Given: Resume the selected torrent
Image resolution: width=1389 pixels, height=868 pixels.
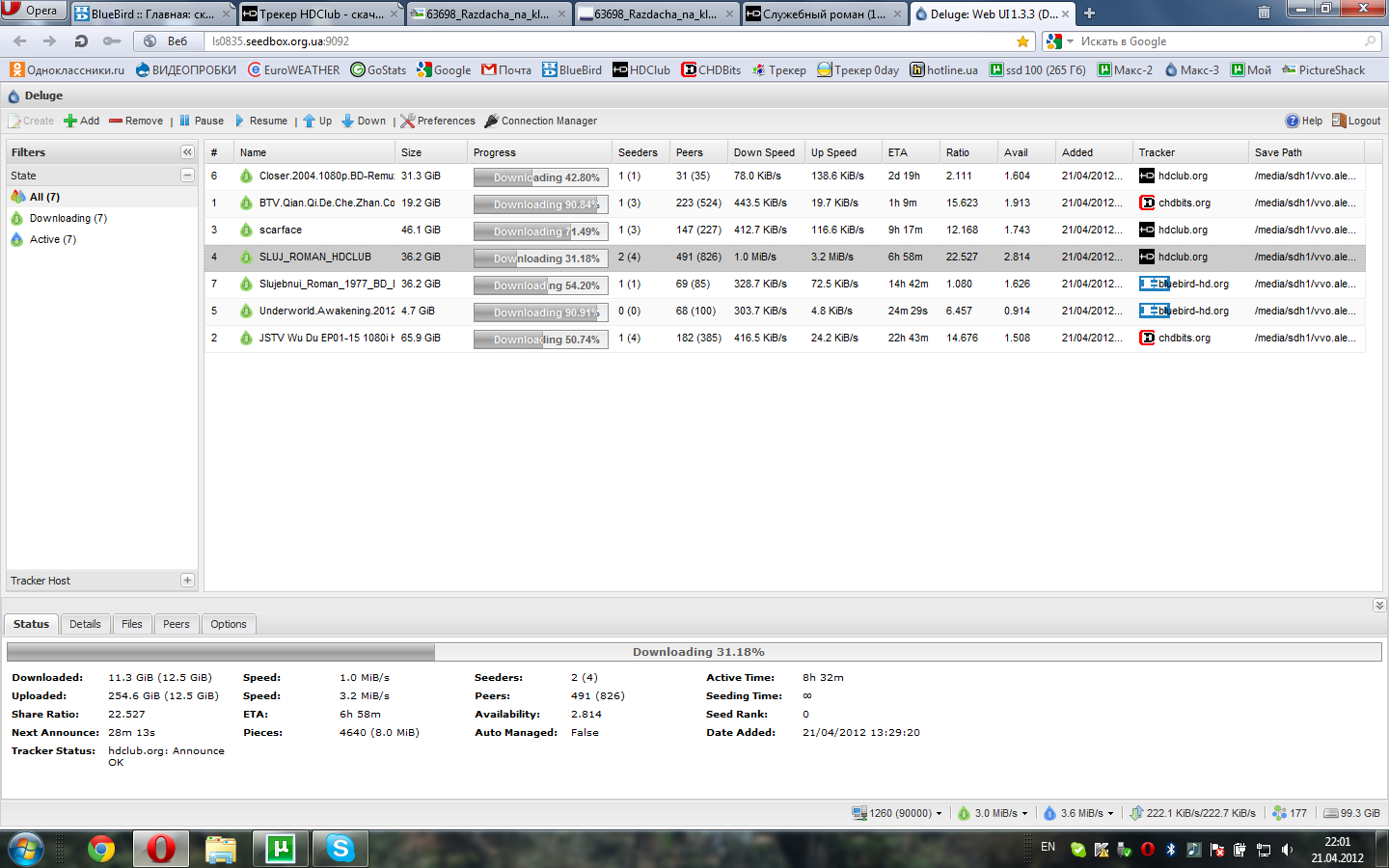Looking at the screenshot, I should click(259, 121).
